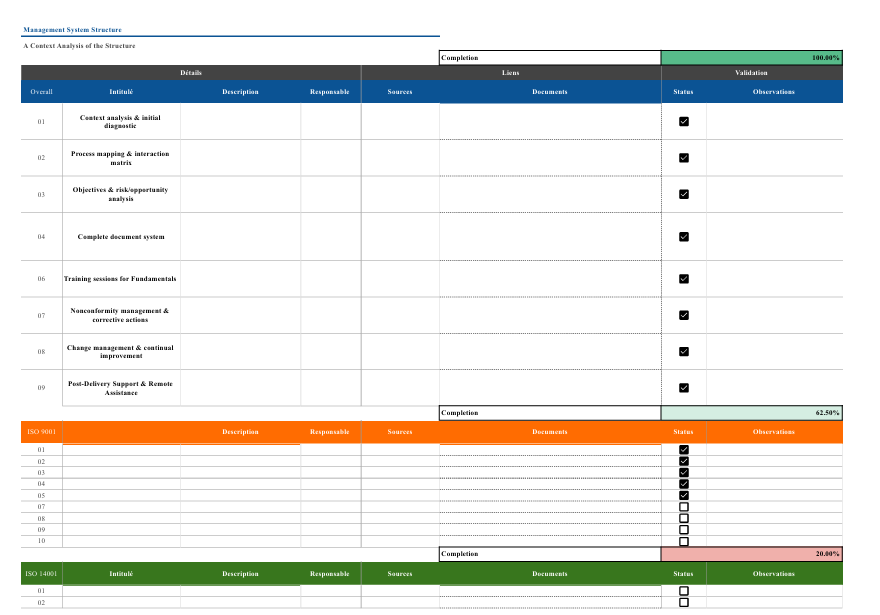Uncheck ISO 9001 row 01 status box
Screen dimensions: 880x615
(684, 449)
